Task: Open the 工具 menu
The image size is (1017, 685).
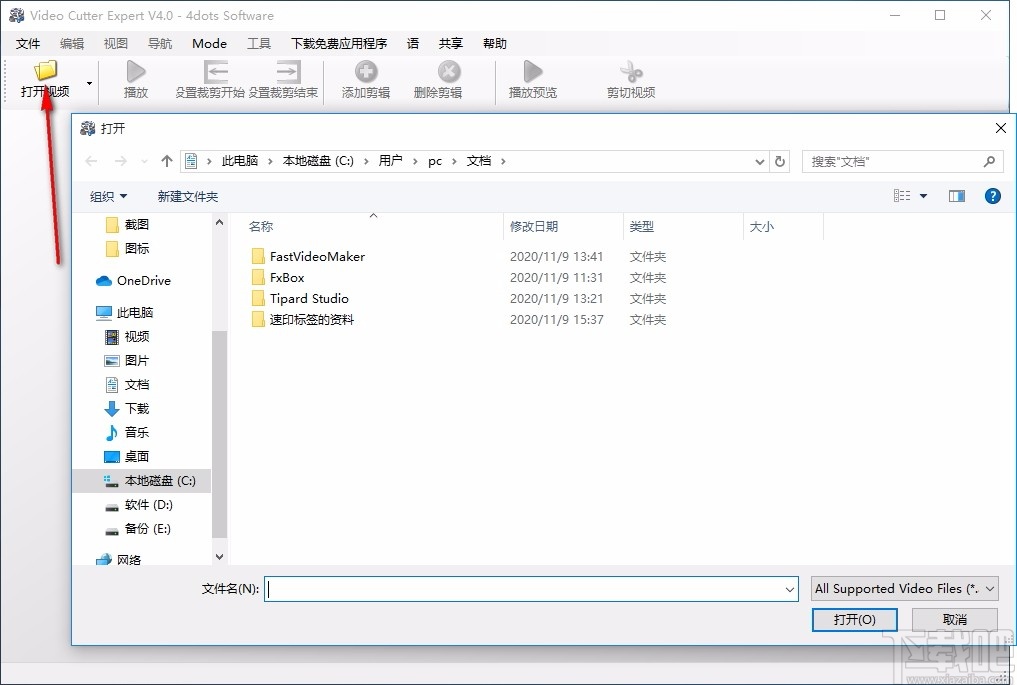Action: [x=259, y=43]
